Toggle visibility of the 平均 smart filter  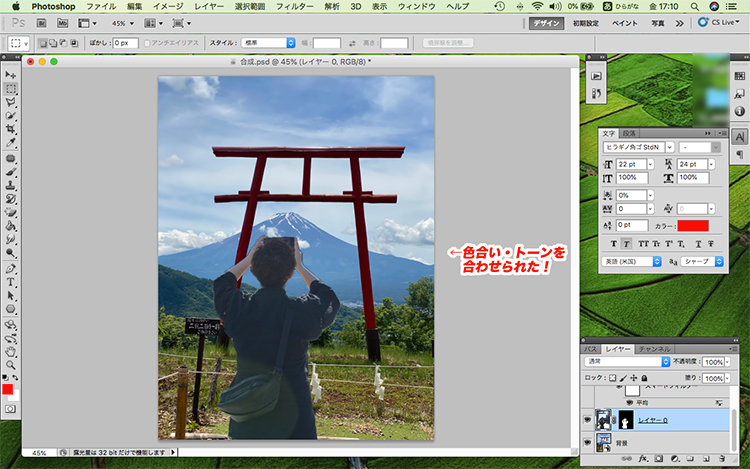click(x=629, y=403)
